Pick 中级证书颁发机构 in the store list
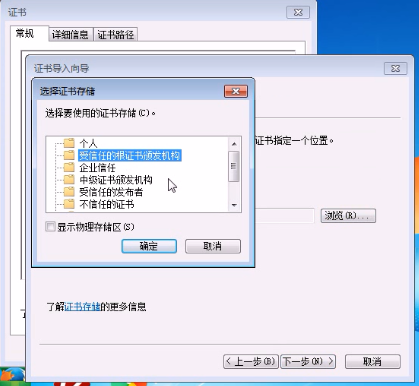Screen dimensions: 419x386 tap(116, 180)
